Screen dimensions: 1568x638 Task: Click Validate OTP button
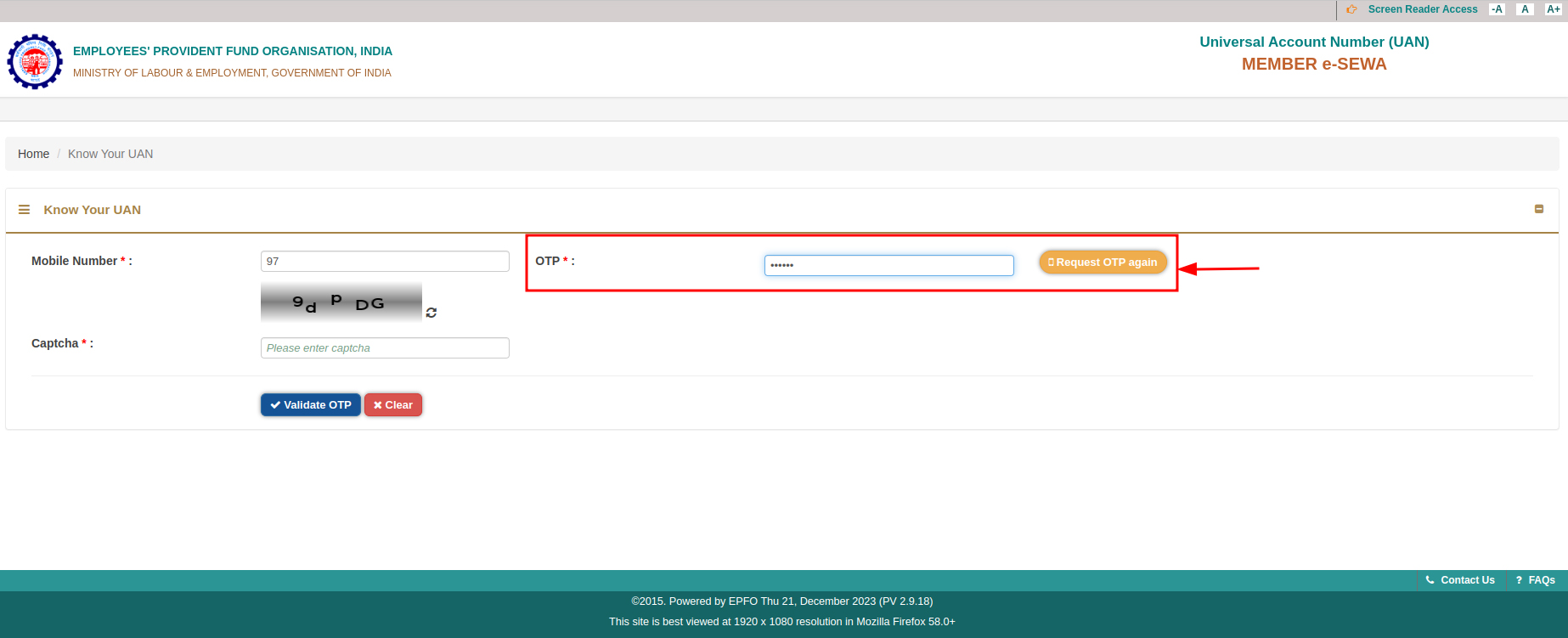click(311, 405)
